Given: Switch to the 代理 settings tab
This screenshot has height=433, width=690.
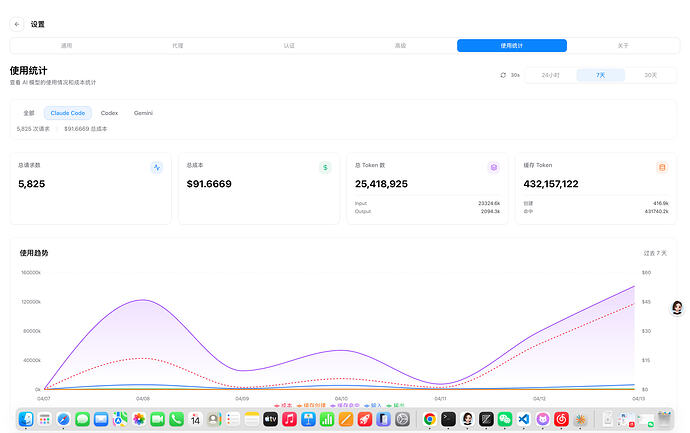Looking at the screenshot, I should 178,46.
